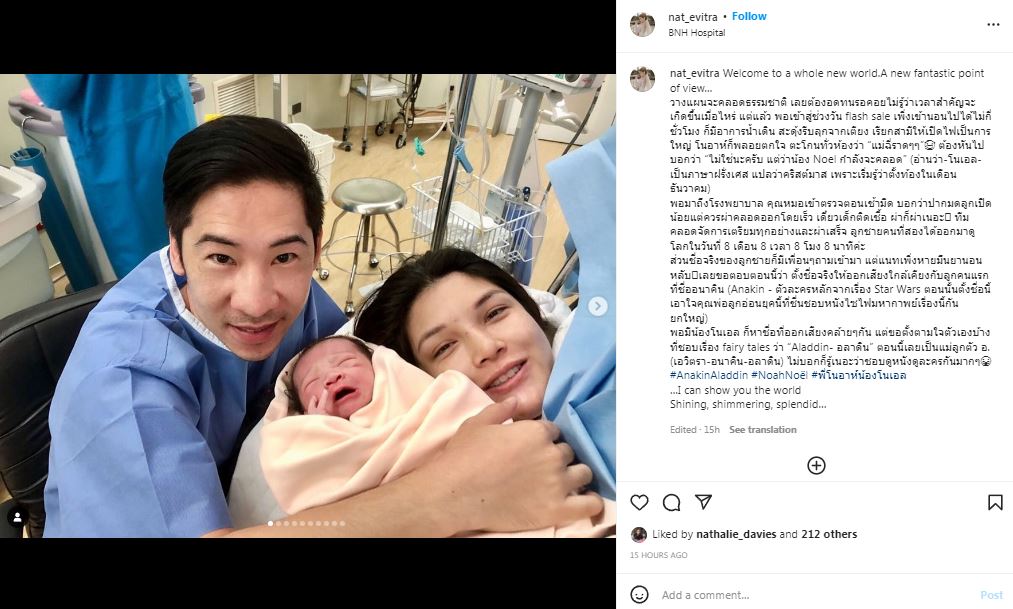Screen dimensions: 1013x609
Task: Open the three-dot more options menu
Action: click(993, 25)
